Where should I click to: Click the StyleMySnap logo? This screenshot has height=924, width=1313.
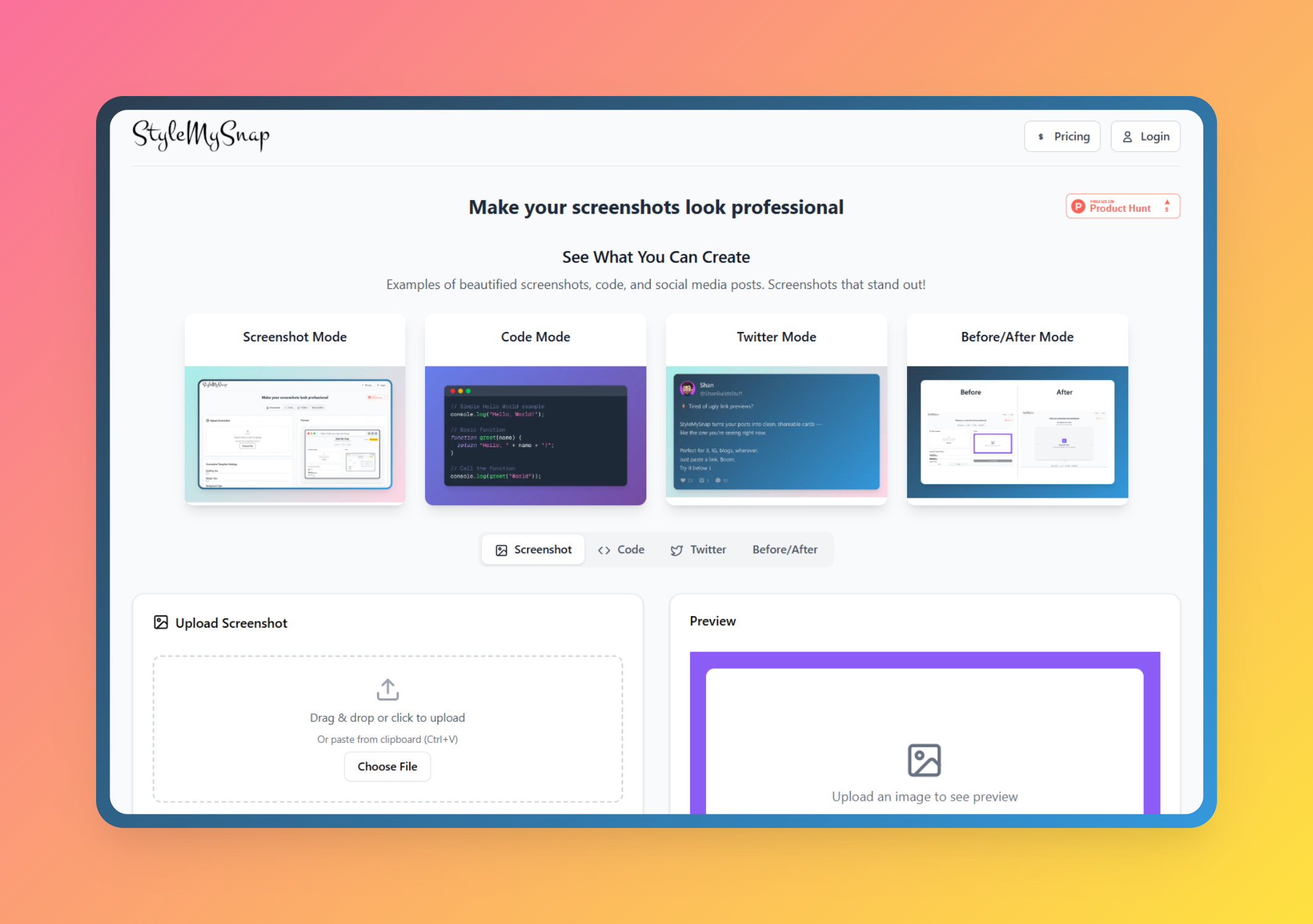click(x=201, y=135)
